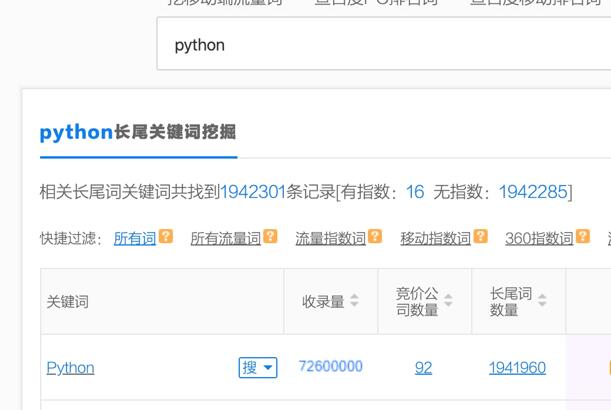
Task: Open the Python keyword link
Action: coord(70,367)
